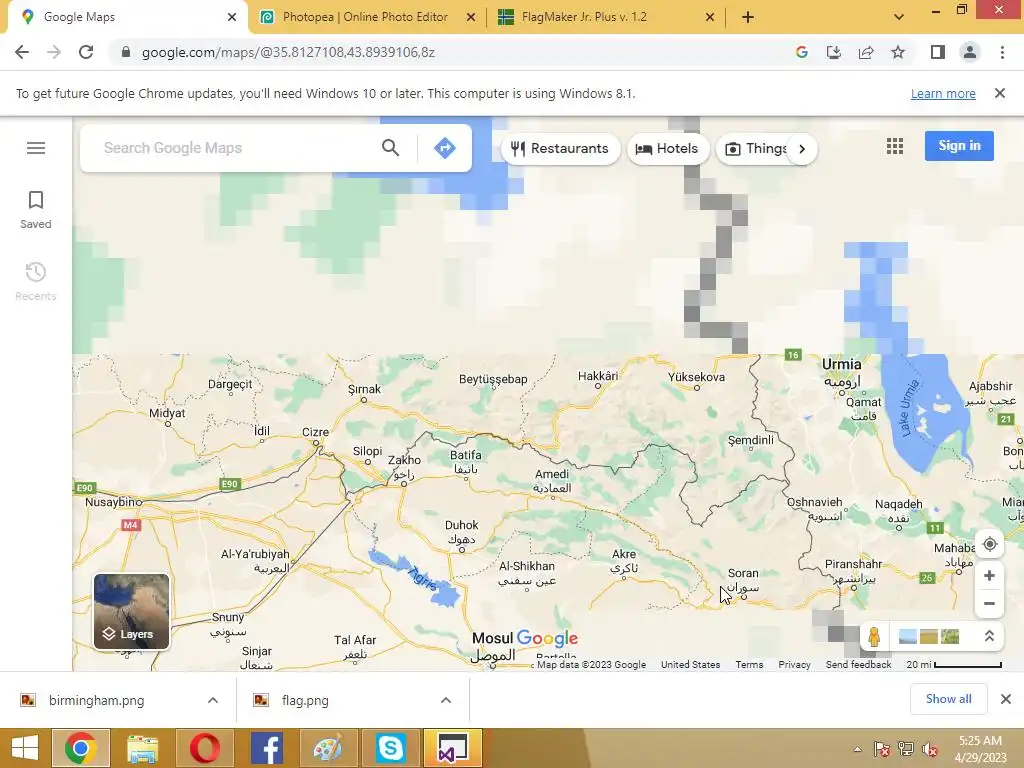Screen dimensions: 1024x768
Task: Open the flag.png download
Action: [304, 700]
